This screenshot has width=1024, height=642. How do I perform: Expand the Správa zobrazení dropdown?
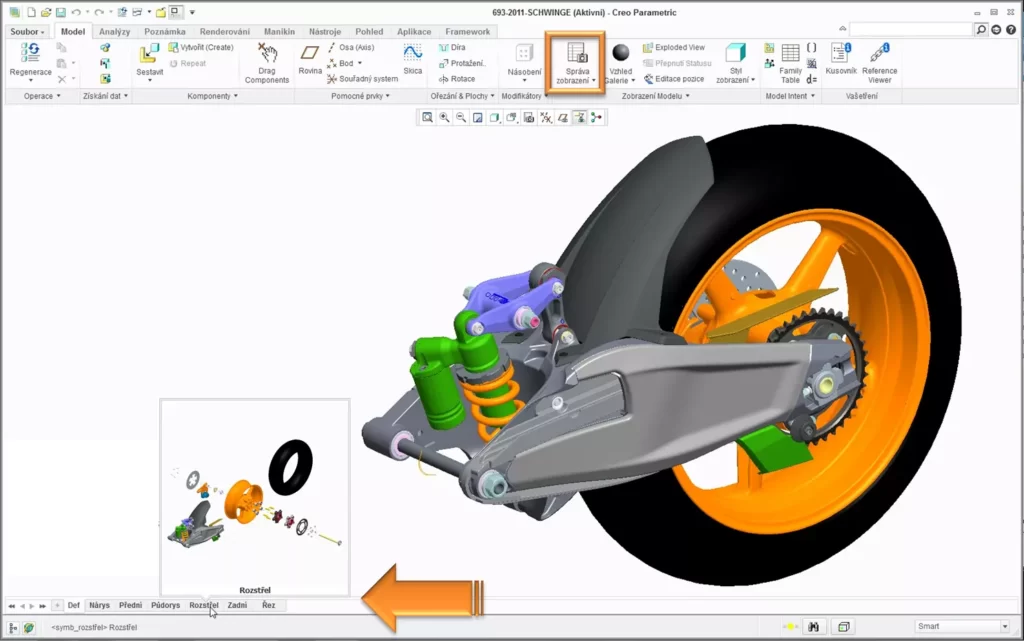[573, 63]
